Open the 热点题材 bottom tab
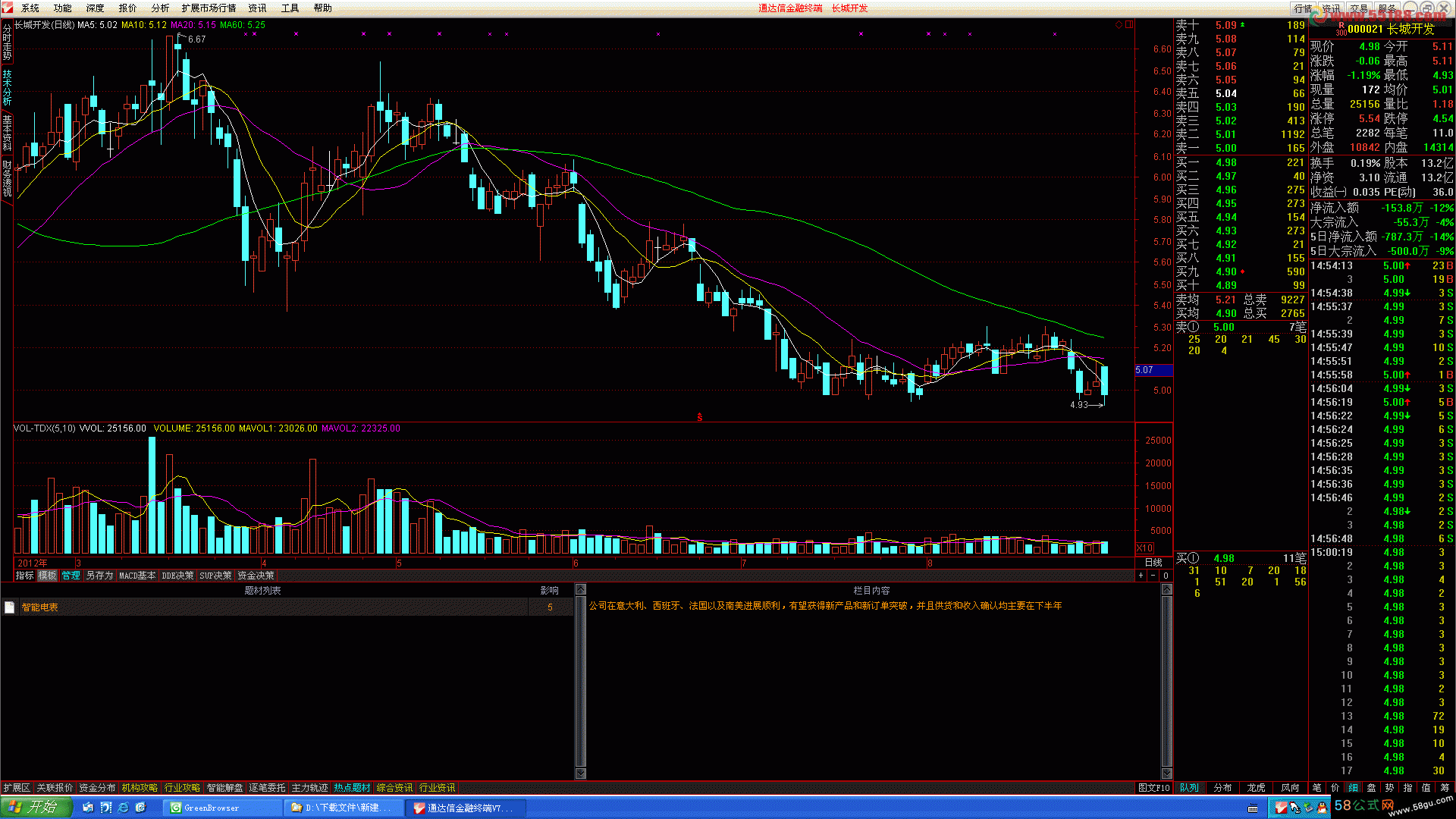1456x819 pixels. click(352, 788)
